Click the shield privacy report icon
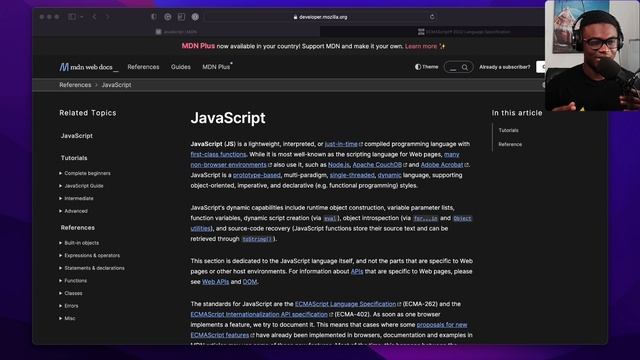This screenshot has width=640, height=360. (154, 17)
